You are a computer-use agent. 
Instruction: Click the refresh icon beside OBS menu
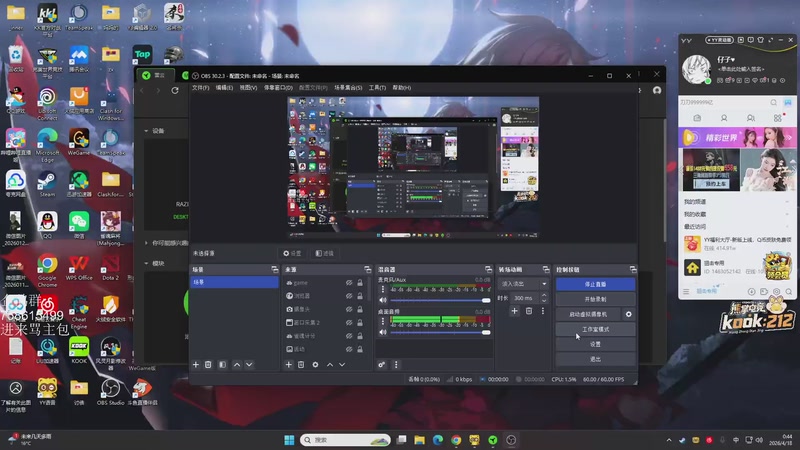[x=174, y=90]
